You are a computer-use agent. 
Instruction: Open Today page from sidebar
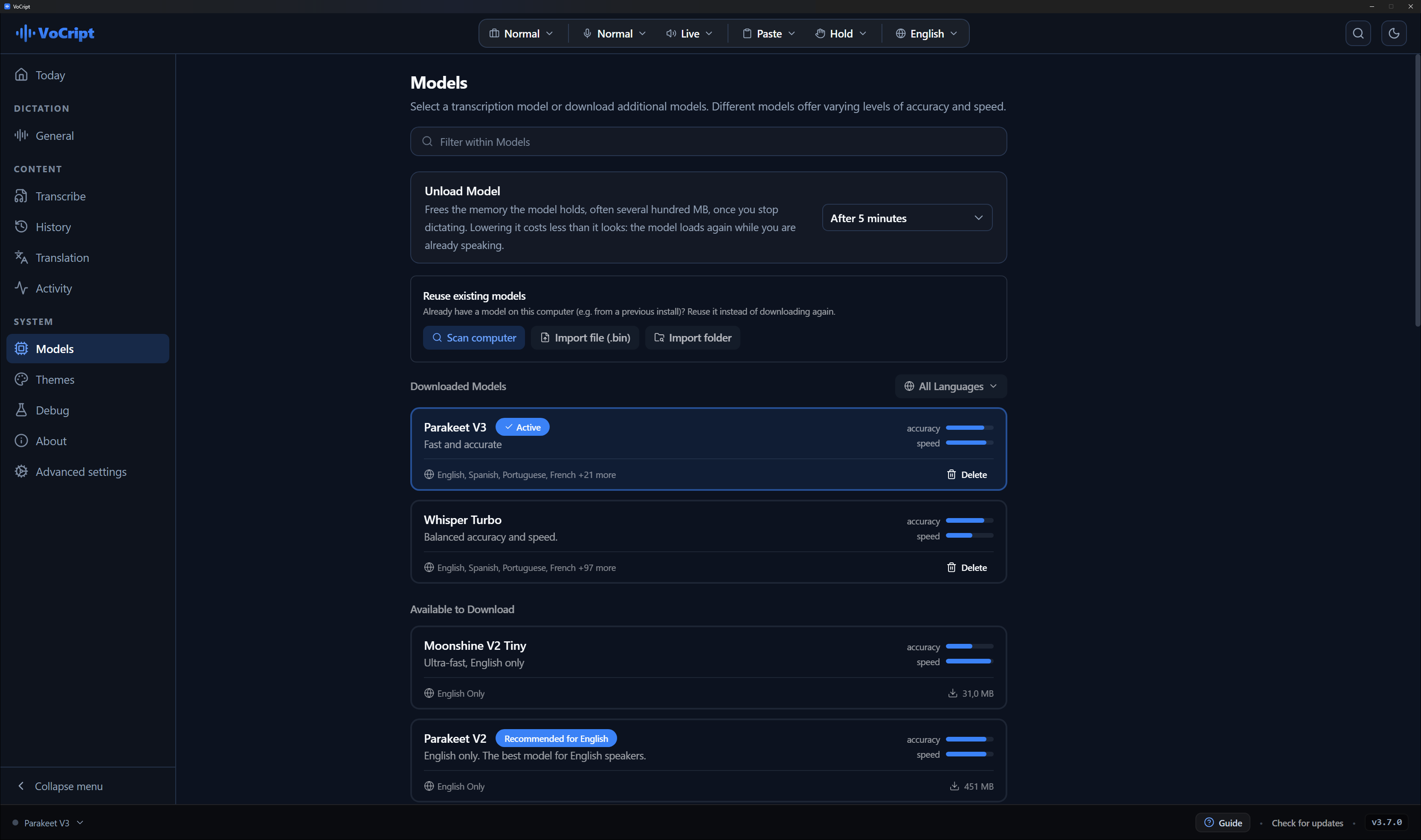click(x=88, y=75)
